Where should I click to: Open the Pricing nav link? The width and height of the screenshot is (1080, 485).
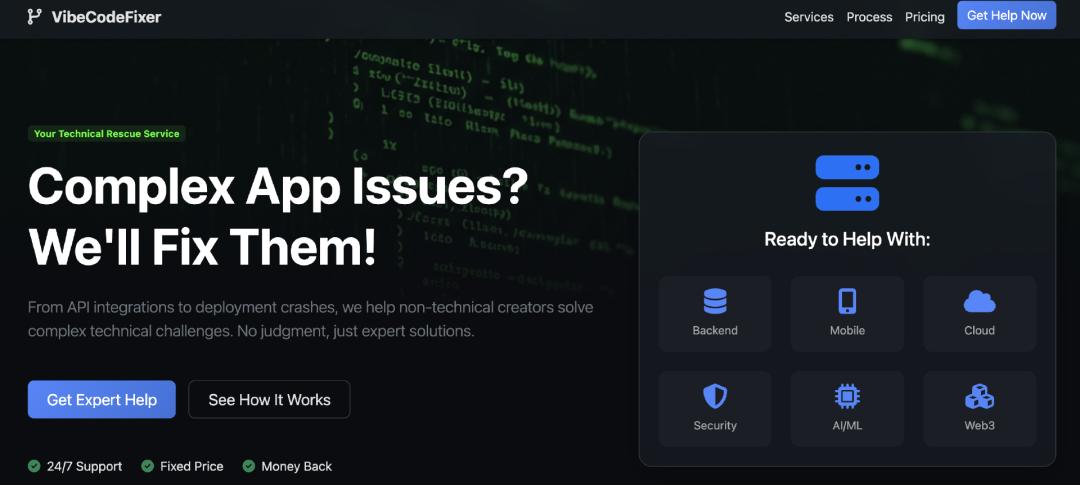[x=924, y=17]
